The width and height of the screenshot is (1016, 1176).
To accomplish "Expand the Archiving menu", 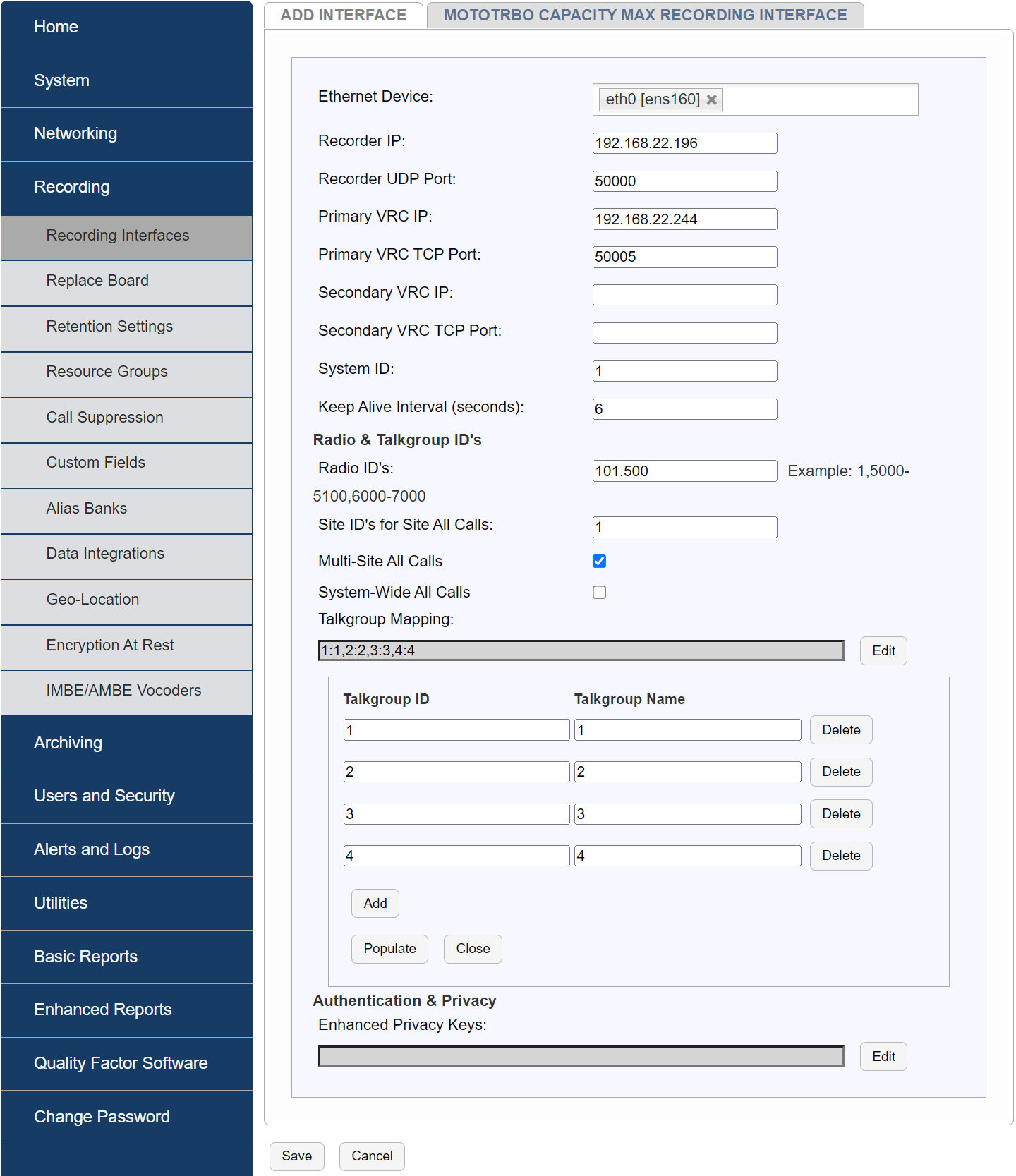I will tap(127, 743).
